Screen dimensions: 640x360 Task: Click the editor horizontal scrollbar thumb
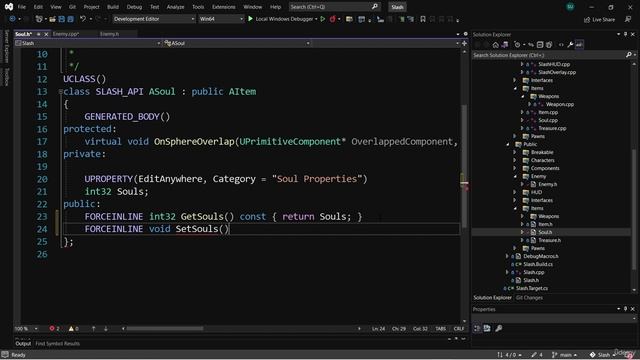click(165, 329)
